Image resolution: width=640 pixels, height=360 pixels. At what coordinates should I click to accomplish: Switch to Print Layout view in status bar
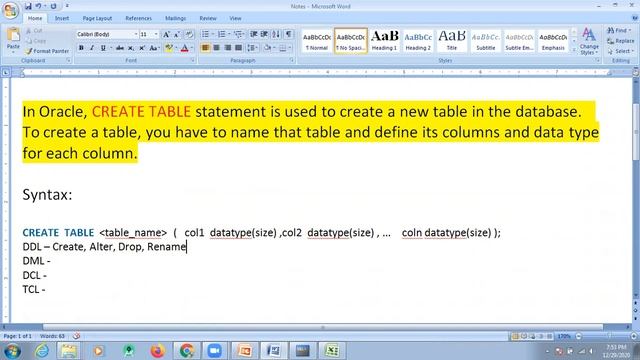(x=515, y=336)
